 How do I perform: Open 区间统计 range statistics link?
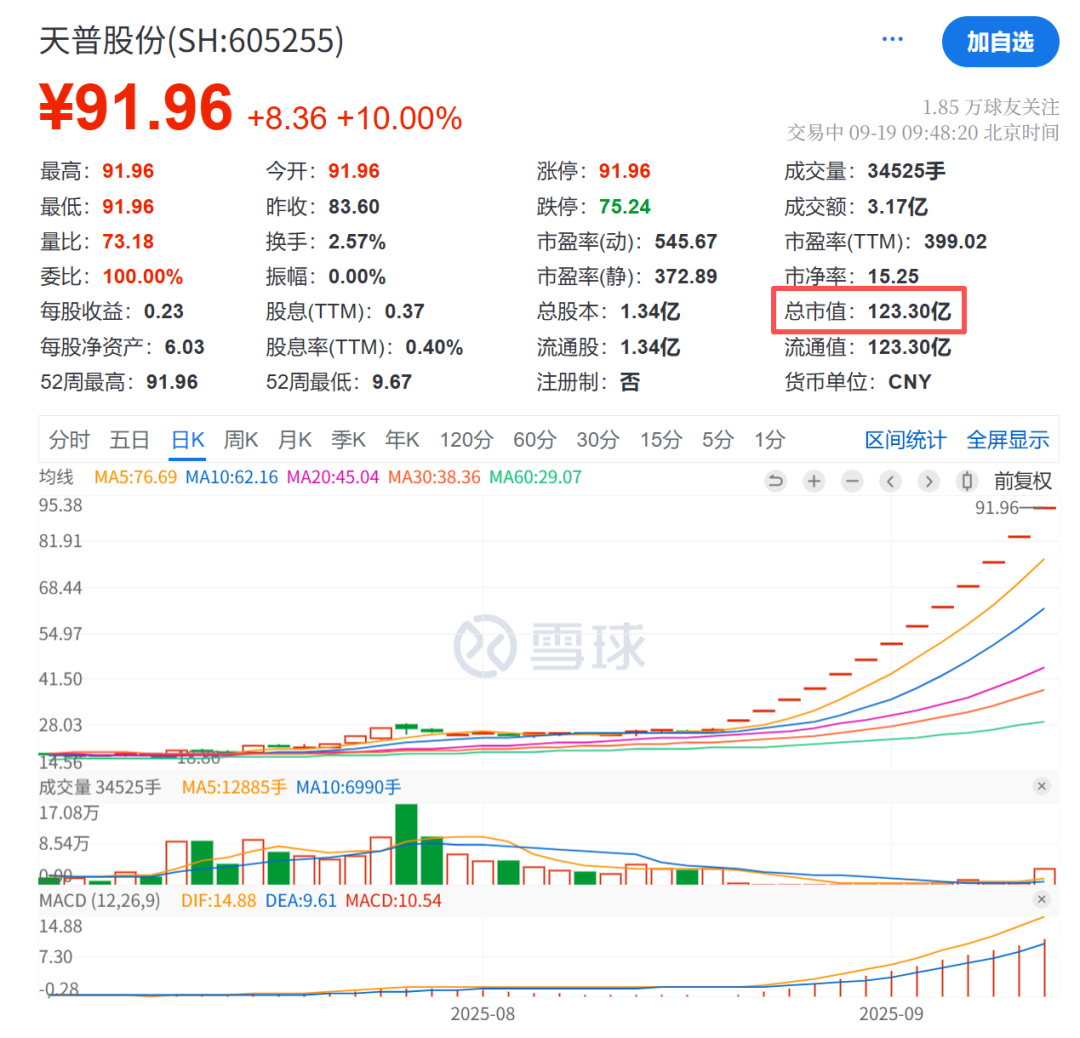click(x=906, y=439)
